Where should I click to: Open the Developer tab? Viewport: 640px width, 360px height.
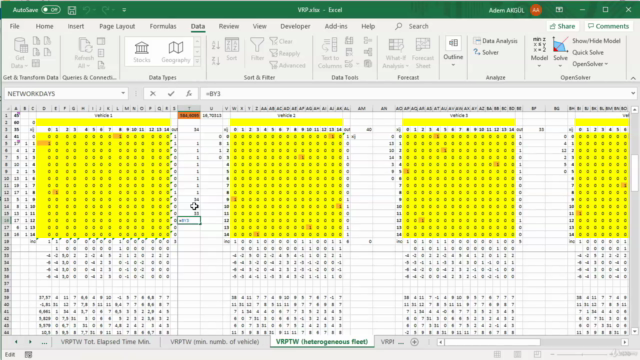pyautogui.click(x=295, y=26)
